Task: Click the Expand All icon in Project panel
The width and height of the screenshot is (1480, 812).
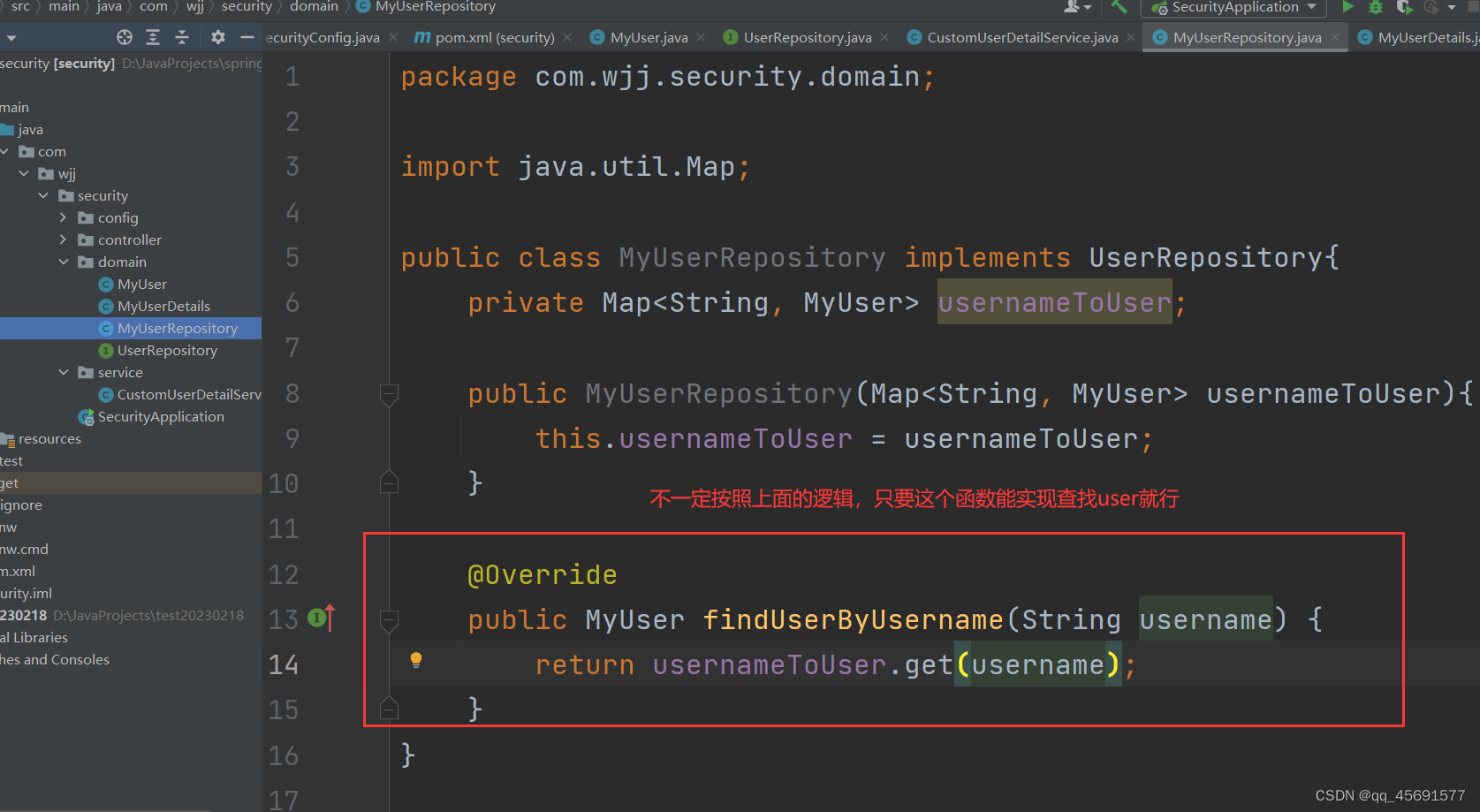Action: coord(153,37)
